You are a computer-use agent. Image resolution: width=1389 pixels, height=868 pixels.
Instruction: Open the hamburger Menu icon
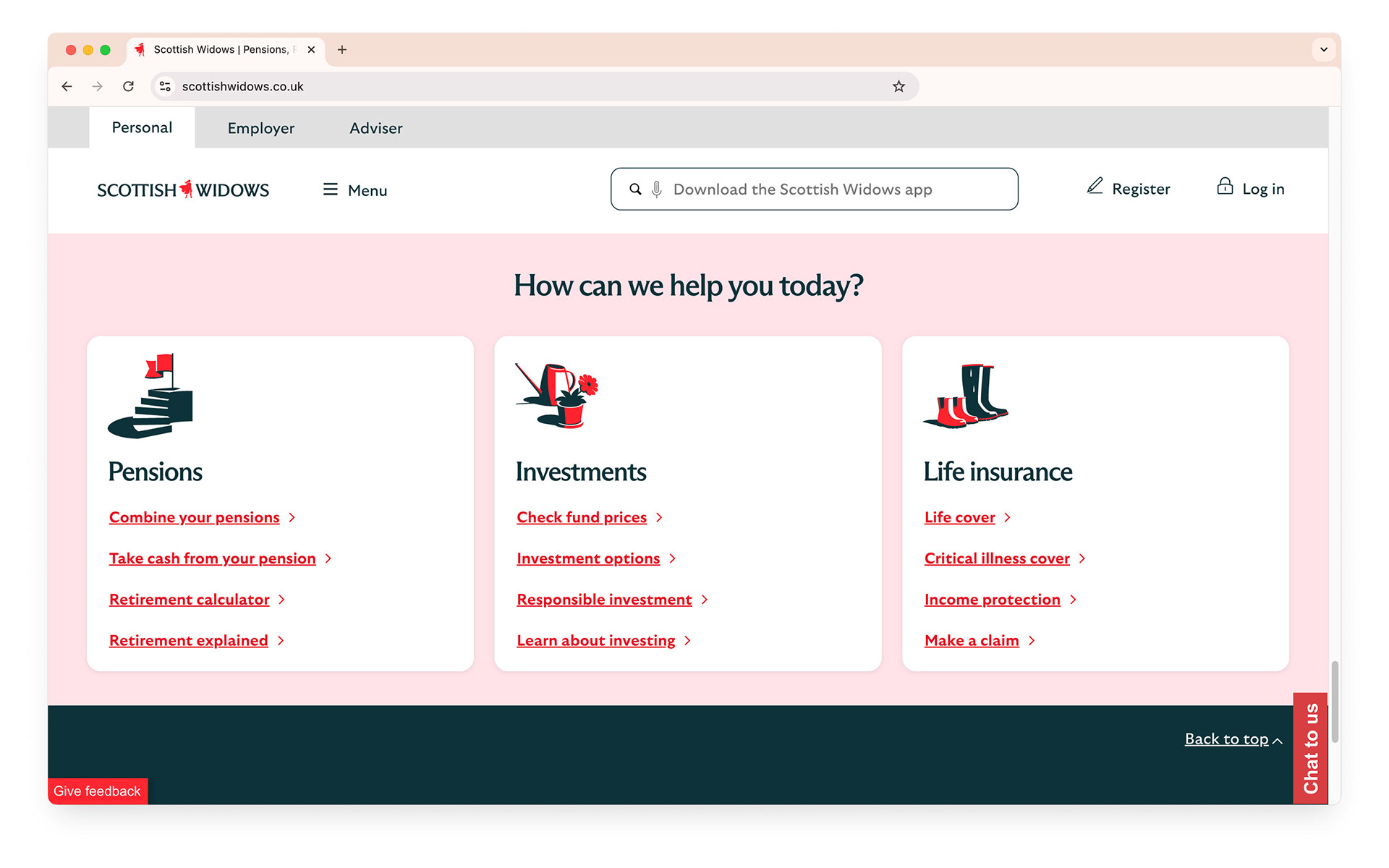(x=331, y=190)
